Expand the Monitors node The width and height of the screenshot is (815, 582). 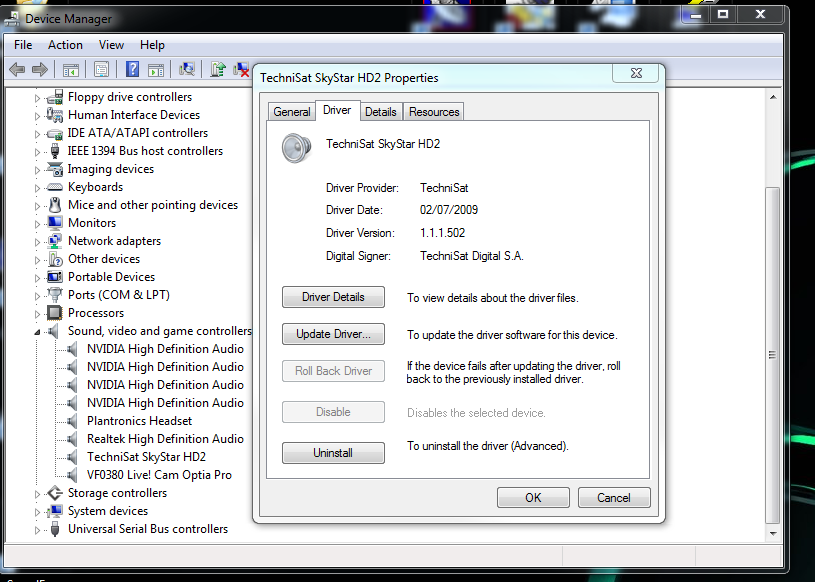pos(37,224)
